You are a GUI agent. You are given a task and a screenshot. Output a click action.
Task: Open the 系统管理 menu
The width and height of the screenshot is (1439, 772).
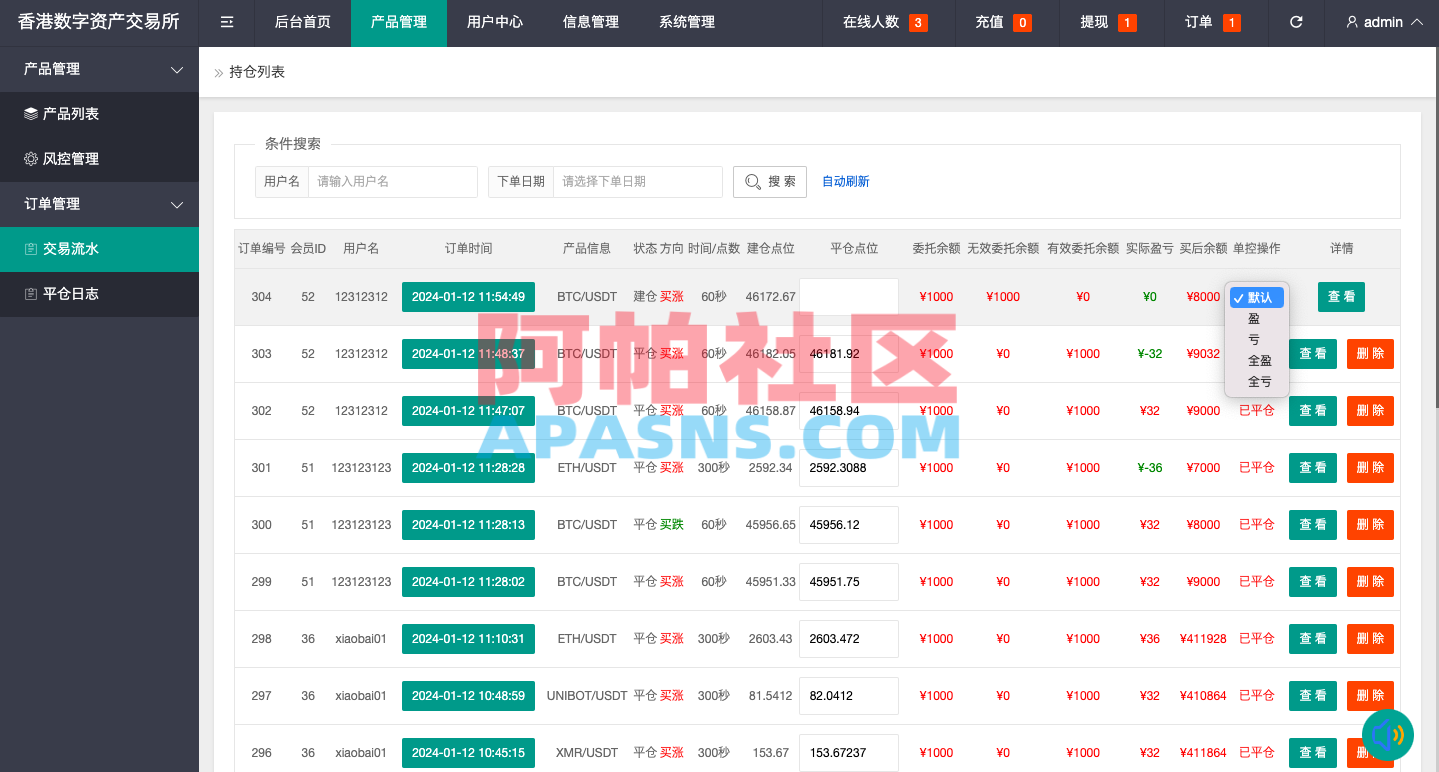point(686,22)
